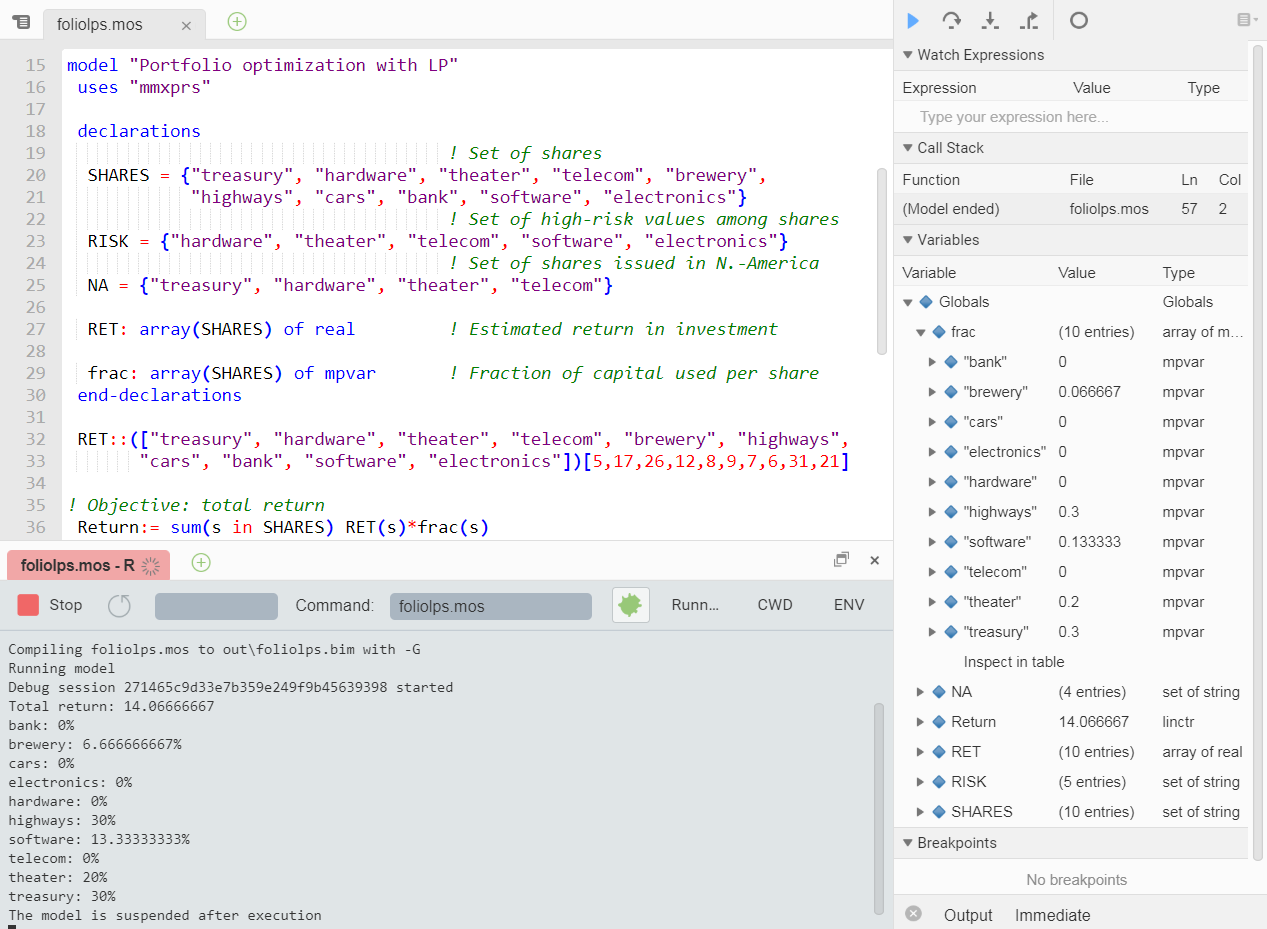
Task: Click the step out debug icon
Action: click(x=1029, y=20)
